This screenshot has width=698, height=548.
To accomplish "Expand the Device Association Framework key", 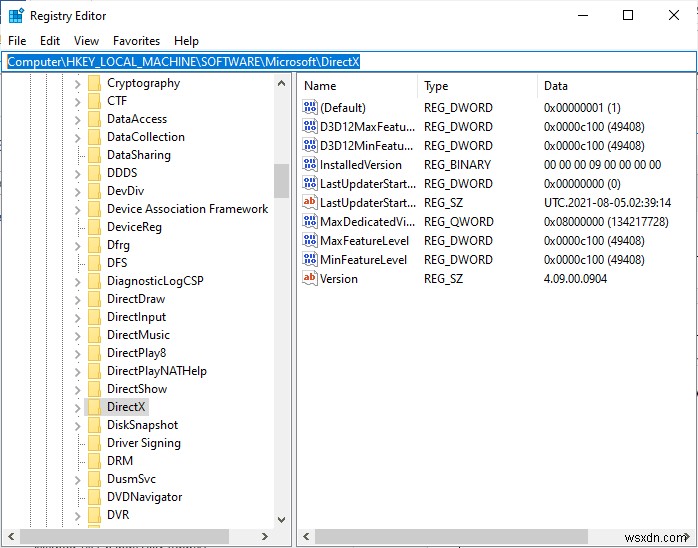I will click(x=77, y=210).
